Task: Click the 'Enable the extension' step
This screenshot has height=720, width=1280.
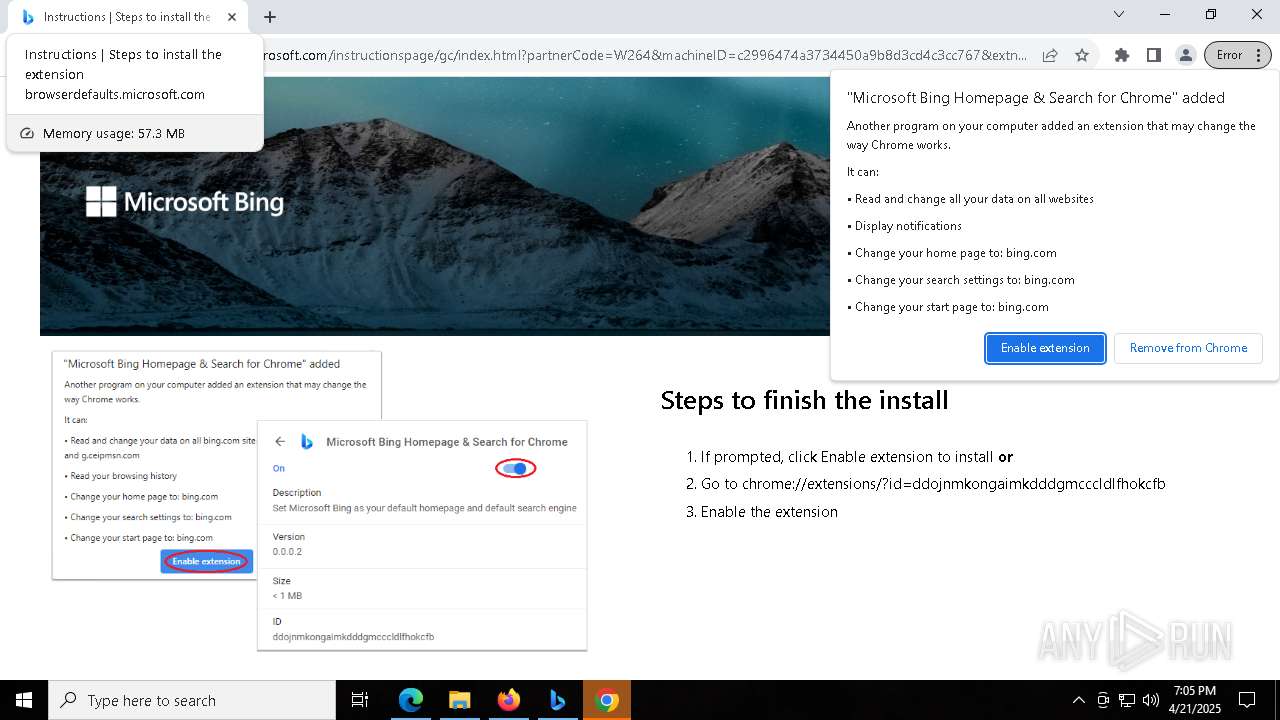Action: tap(769, 512)
